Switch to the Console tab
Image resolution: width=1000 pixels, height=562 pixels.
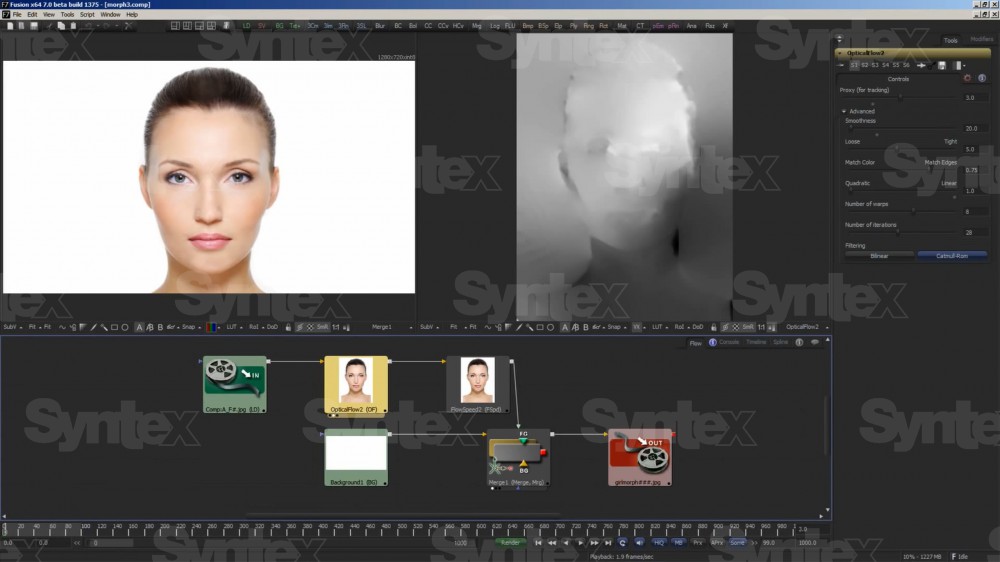pyautogui.click(x=729, y=342)
